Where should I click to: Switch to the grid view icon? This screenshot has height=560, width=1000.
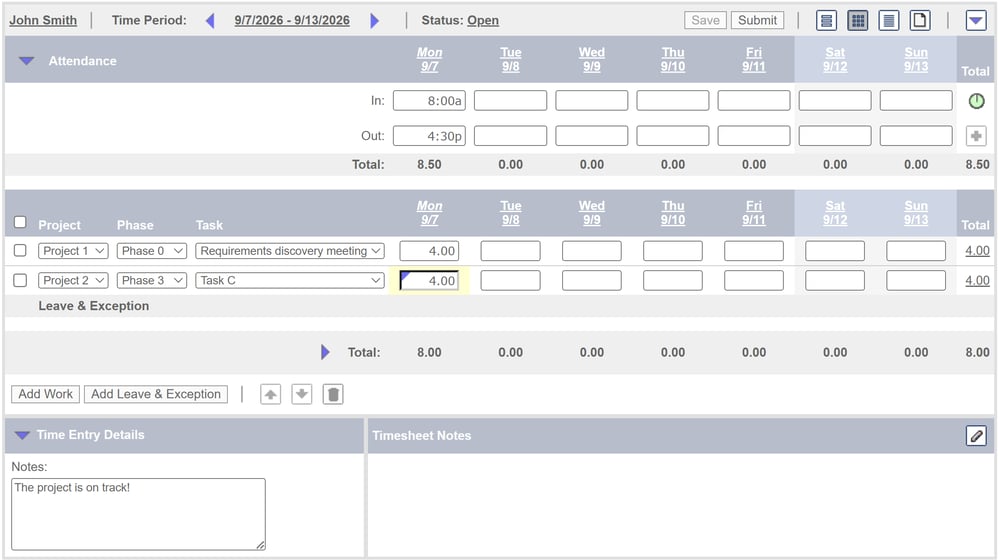click(858, 20)
